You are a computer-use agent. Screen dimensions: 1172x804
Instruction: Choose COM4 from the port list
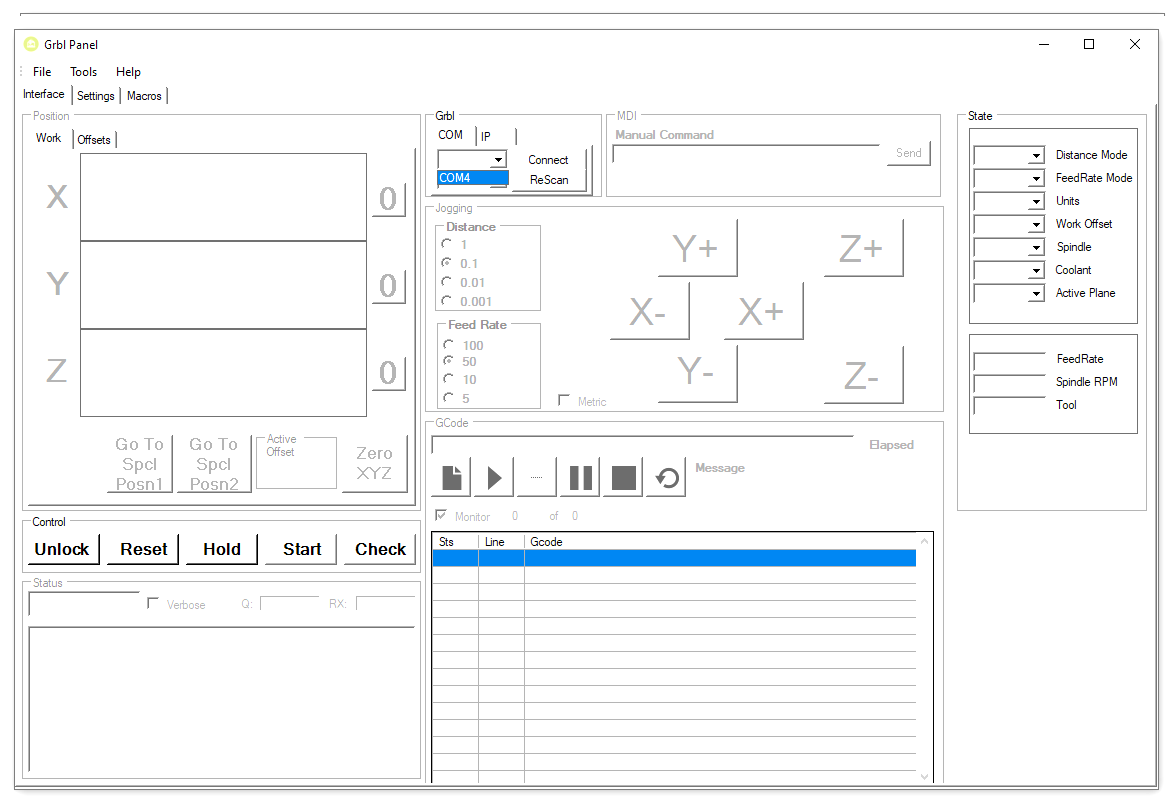[472, 178]
